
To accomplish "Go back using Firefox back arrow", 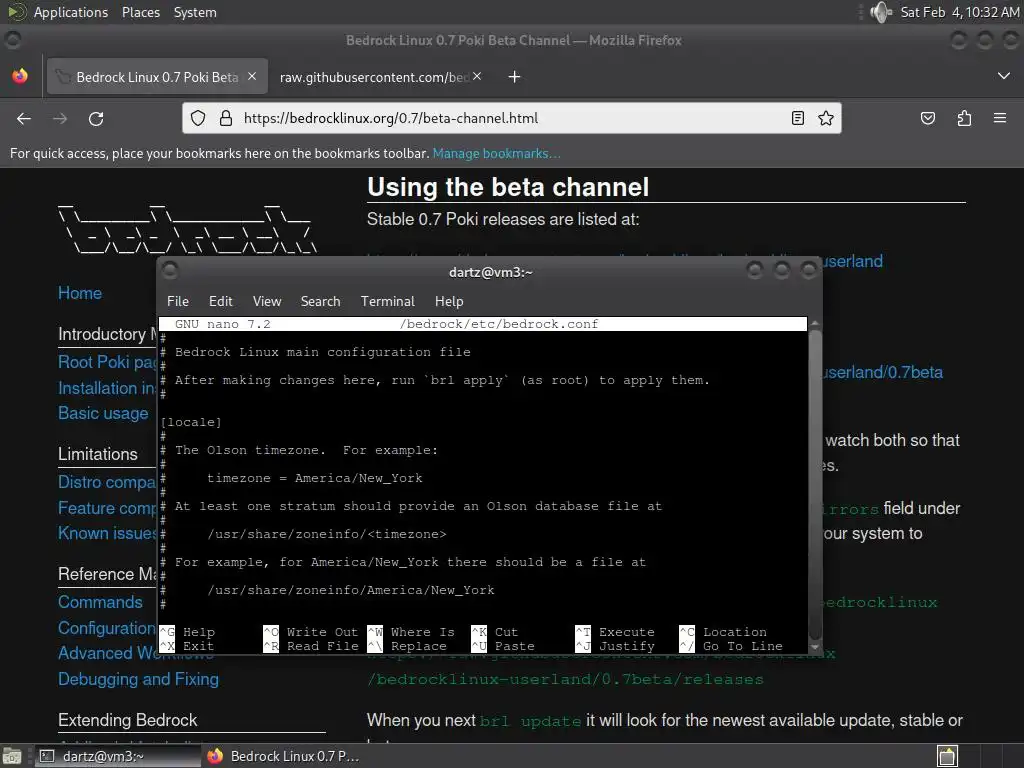I will 24,118.
